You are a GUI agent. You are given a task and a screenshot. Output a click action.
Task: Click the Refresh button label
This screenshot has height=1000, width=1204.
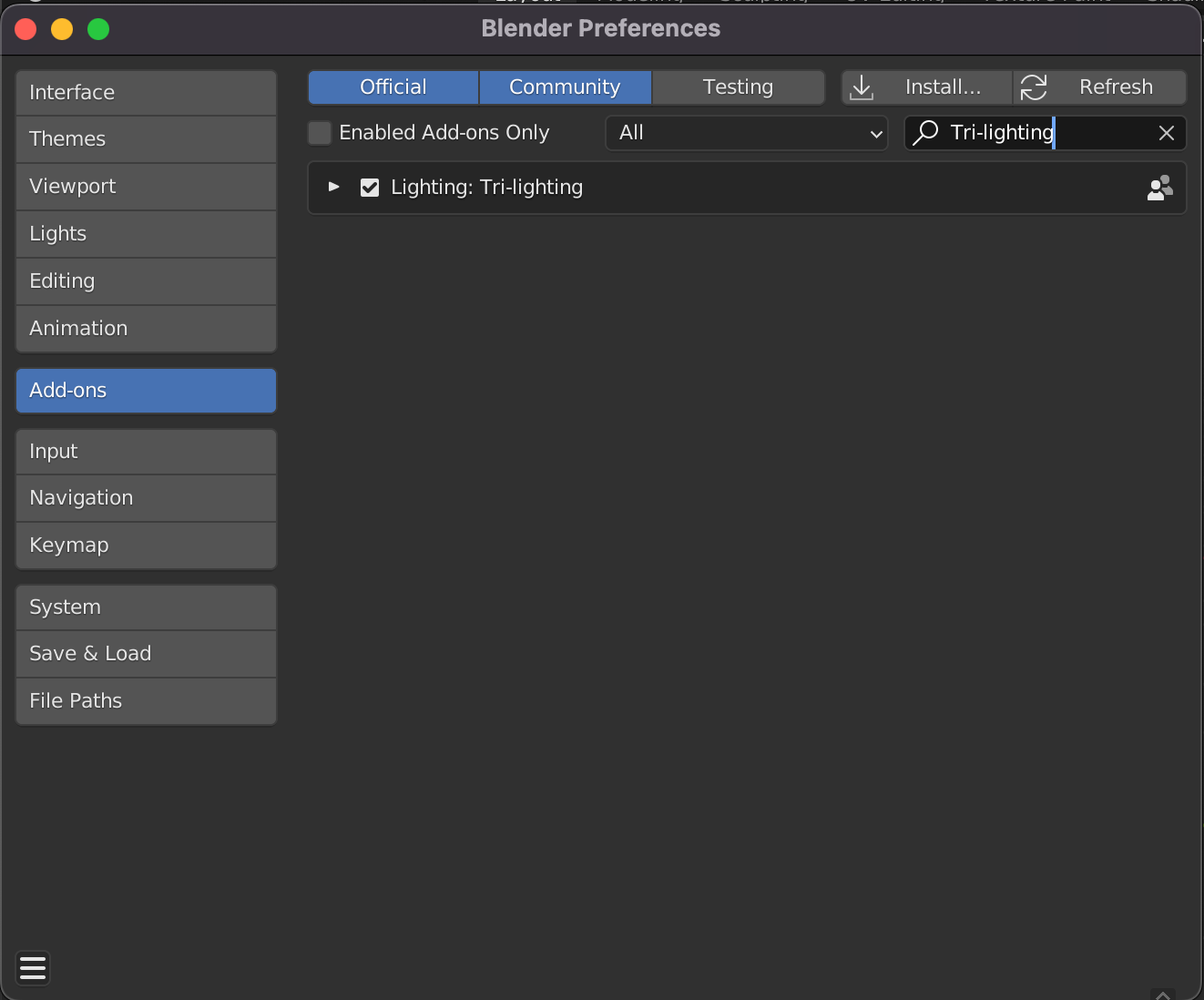(1116, 87)
